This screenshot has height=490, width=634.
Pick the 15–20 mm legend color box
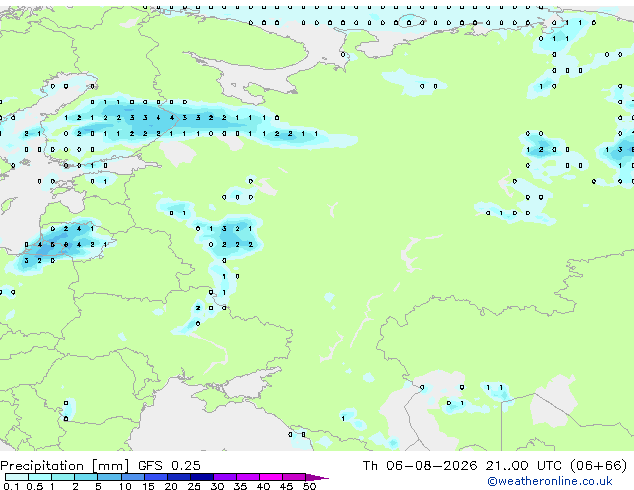click(155, 477)
